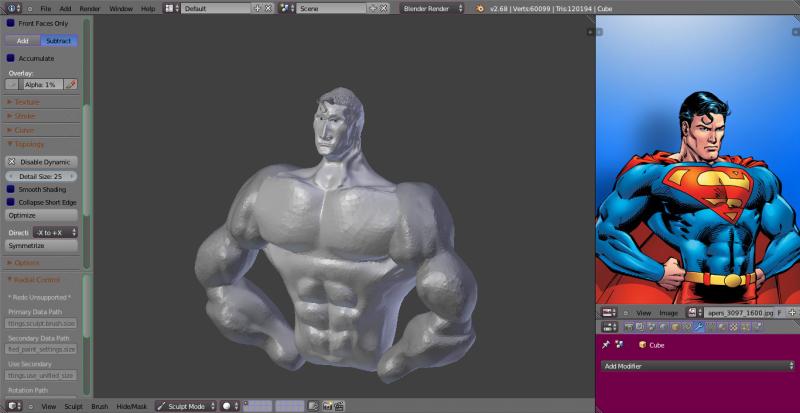The height and width of the screenshot is (413, 800).
Task: Select the Subtract brush direction toggle
Action: (x=59, y=41)
